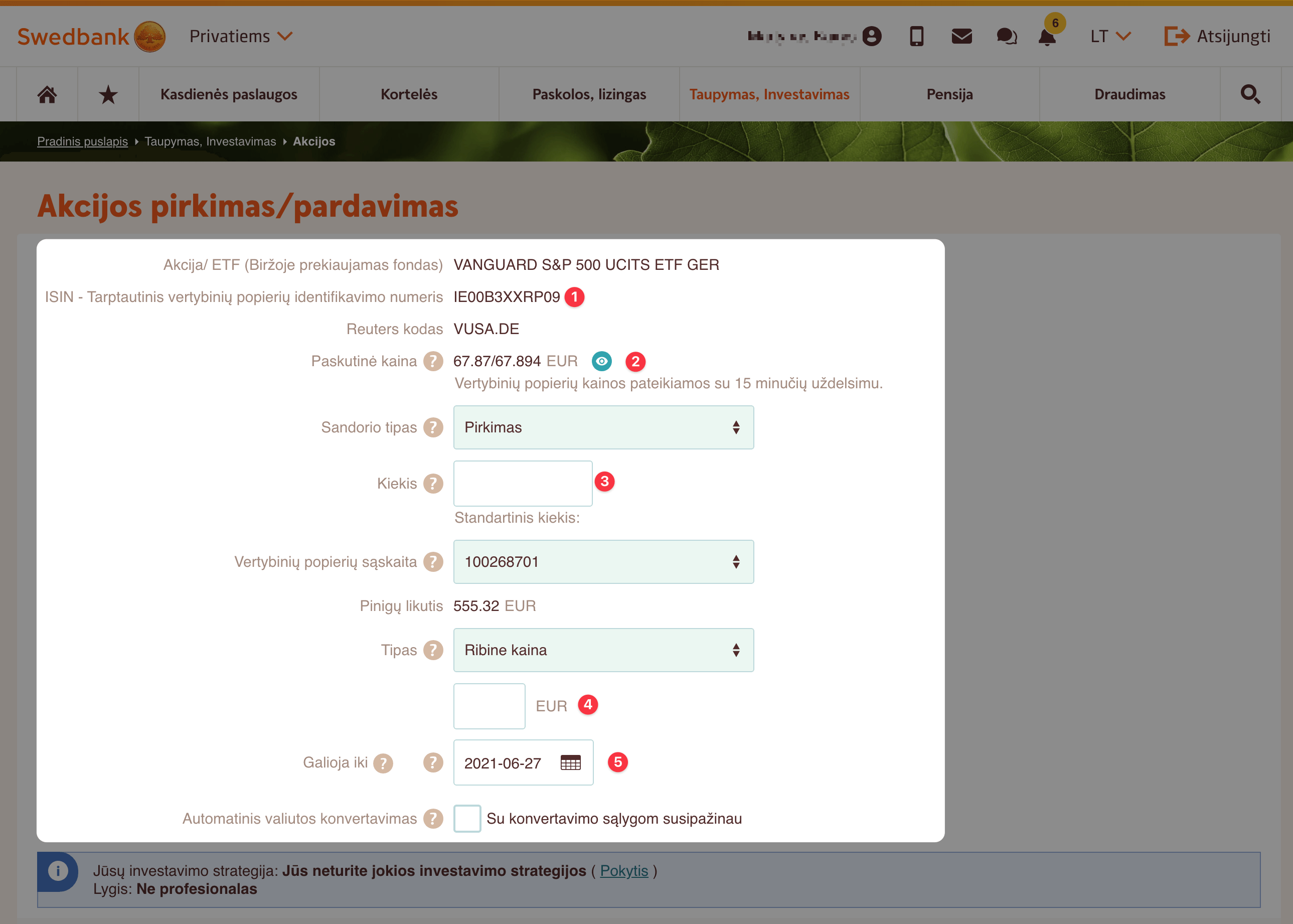Open Pensija menu
1293x924 pixels.
[949, 94]
